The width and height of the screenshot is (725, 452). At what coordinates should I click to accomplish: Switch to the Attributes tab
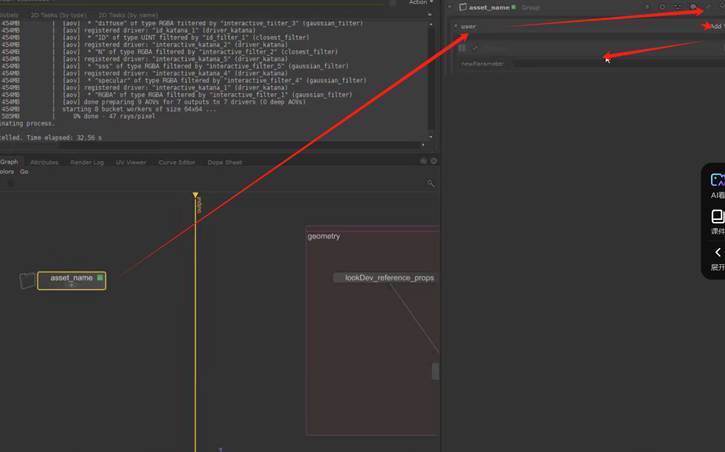point(44,162)
